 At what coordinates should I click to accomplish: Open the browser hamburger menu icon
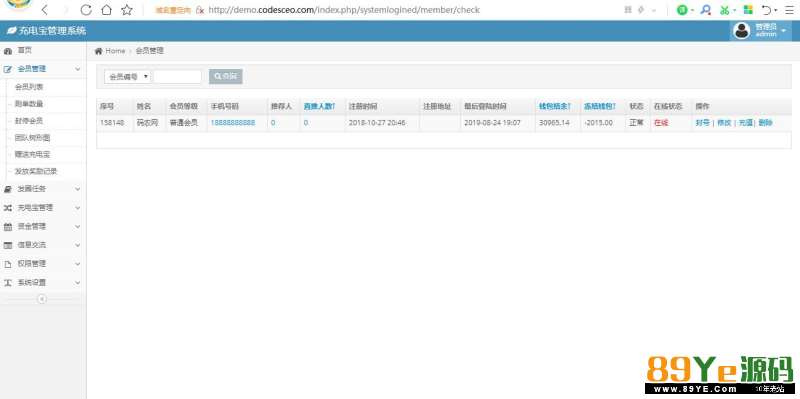pyautogui.click(x=789, y=10)
